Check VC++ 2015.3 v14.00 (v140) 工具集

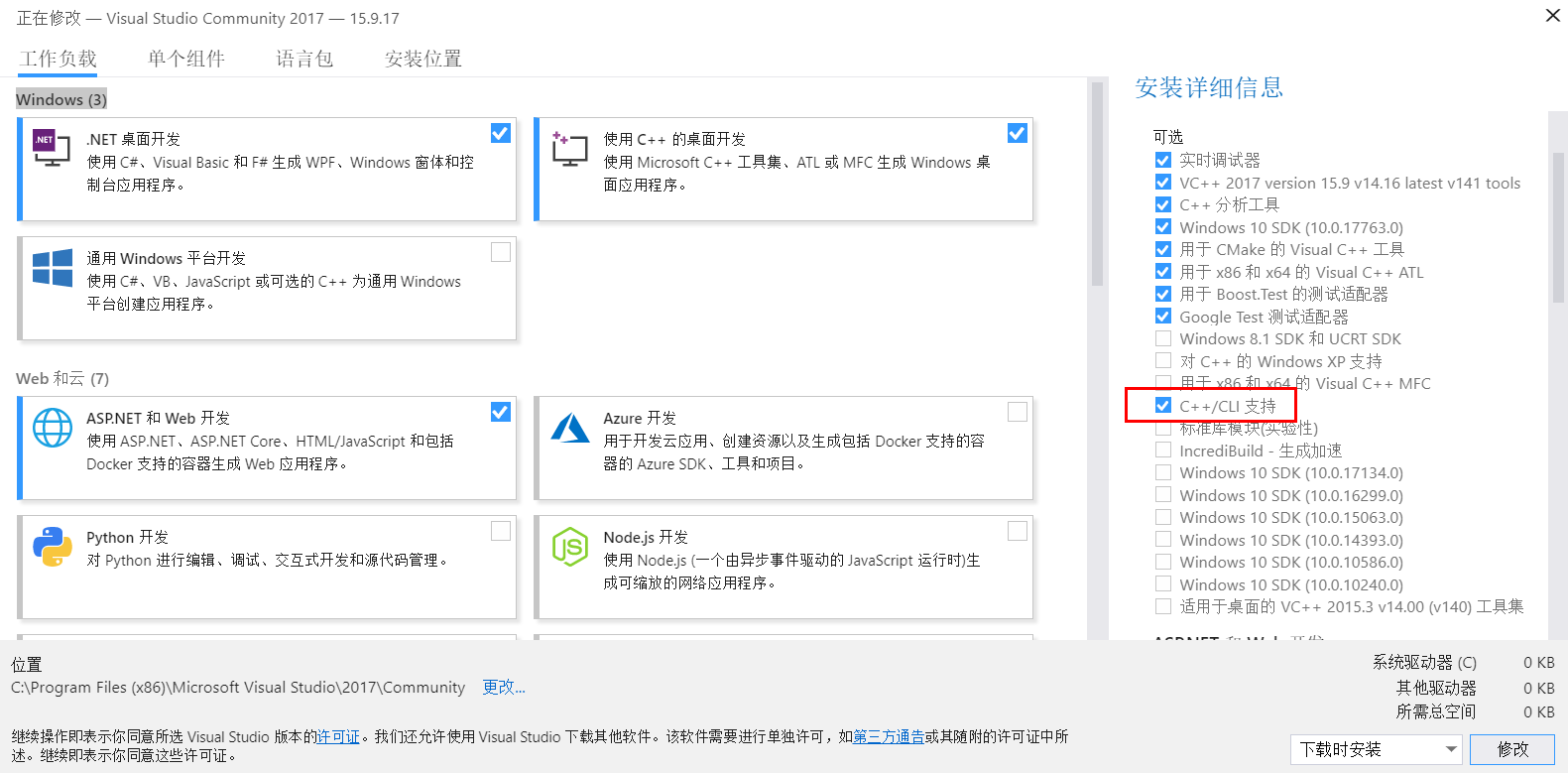pyautogui.click(x=1163, y=606)
